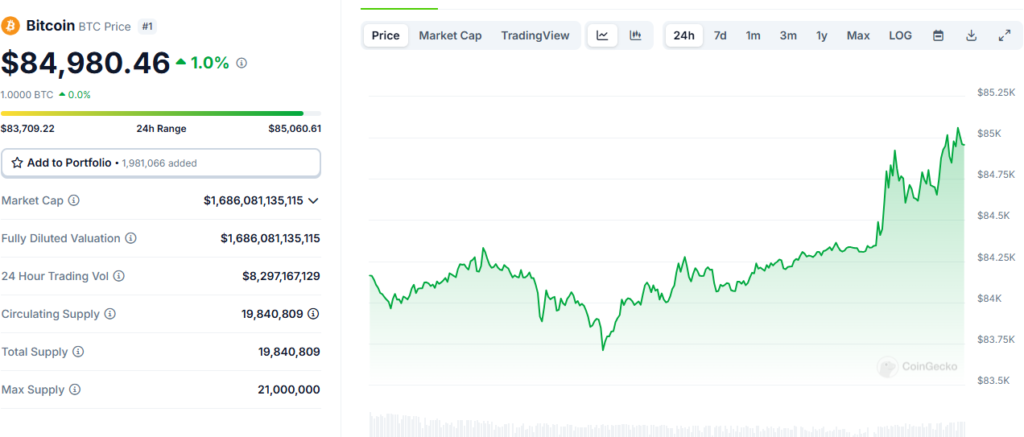Open the Fully Diluted Valuation info icon

coord(131,238)
